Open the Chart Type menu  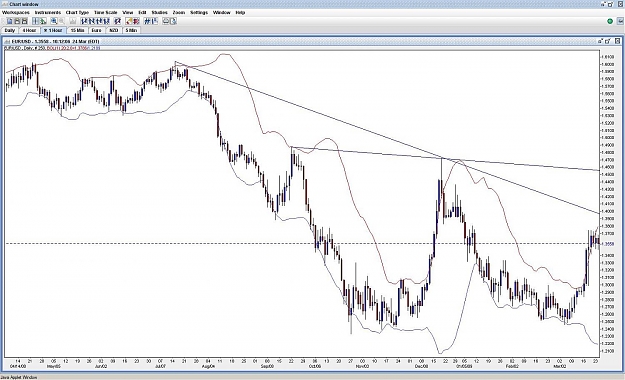click(77, 13)
